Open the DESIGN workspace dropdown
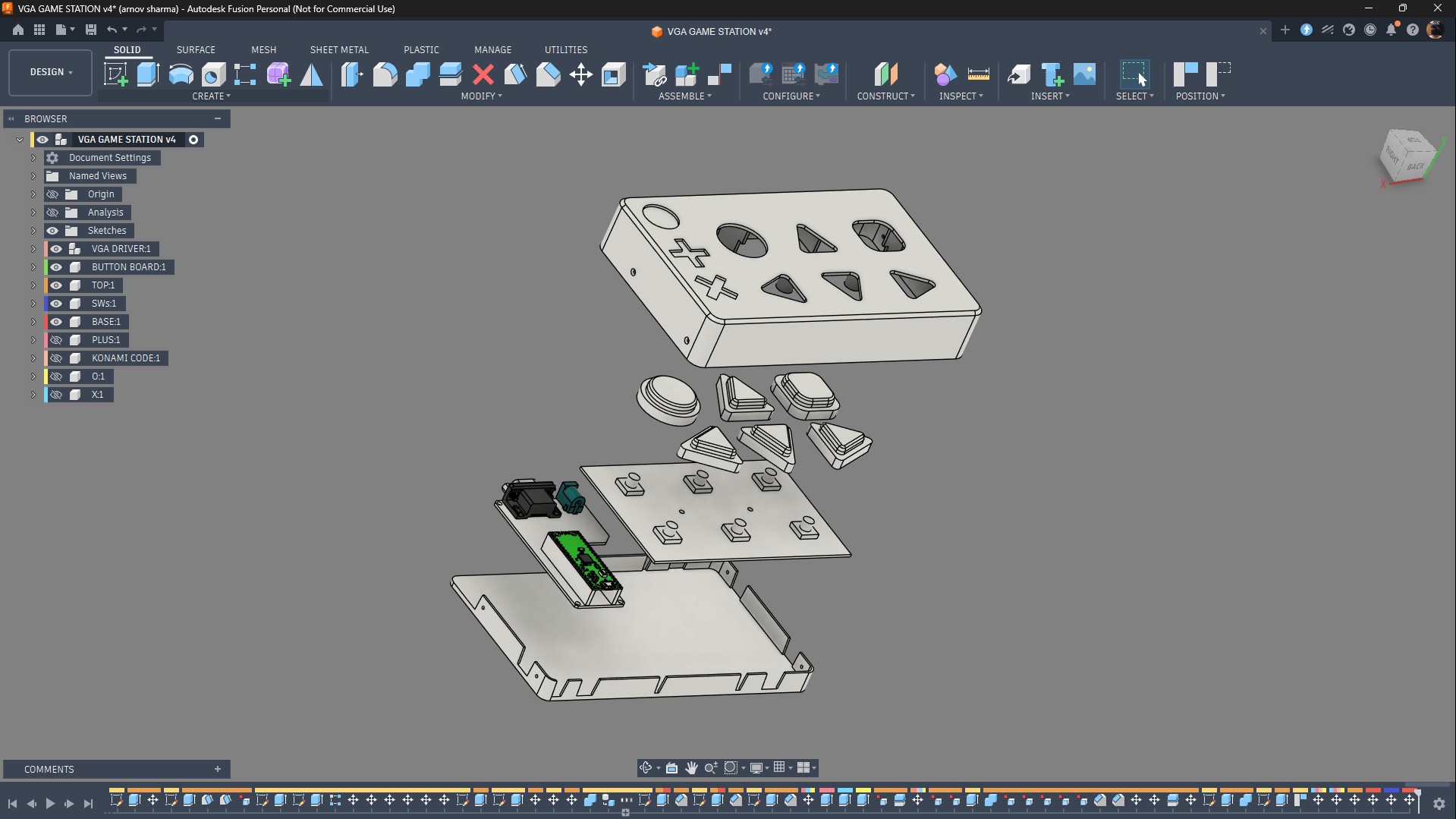This screenshot has height=819, width=1456. [x=51, y=72]
